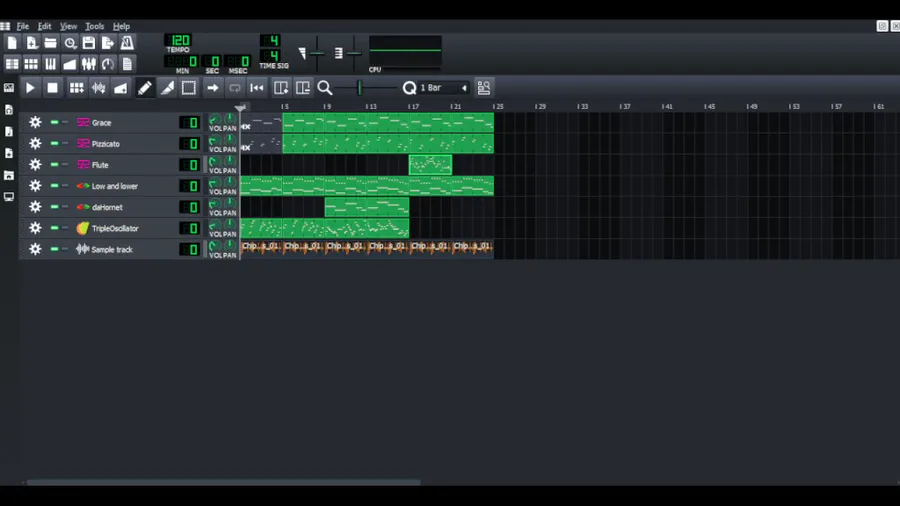Open the Help menu
The height and width of the screenshot is (506, 900).
tap(121, 26)
